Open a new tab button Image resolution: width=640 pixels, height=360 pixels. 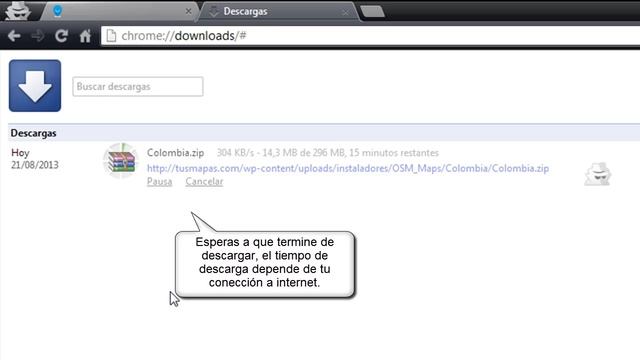[372, 11]
